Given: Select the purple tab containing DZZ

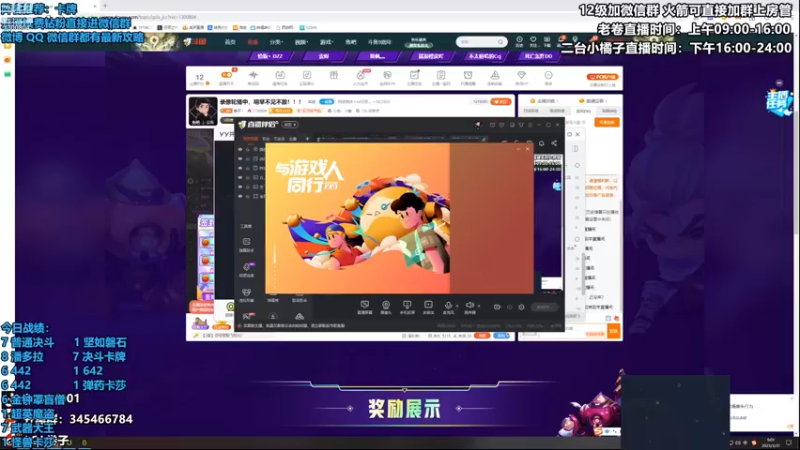Looking at the screenshot, I should point(270,56).
